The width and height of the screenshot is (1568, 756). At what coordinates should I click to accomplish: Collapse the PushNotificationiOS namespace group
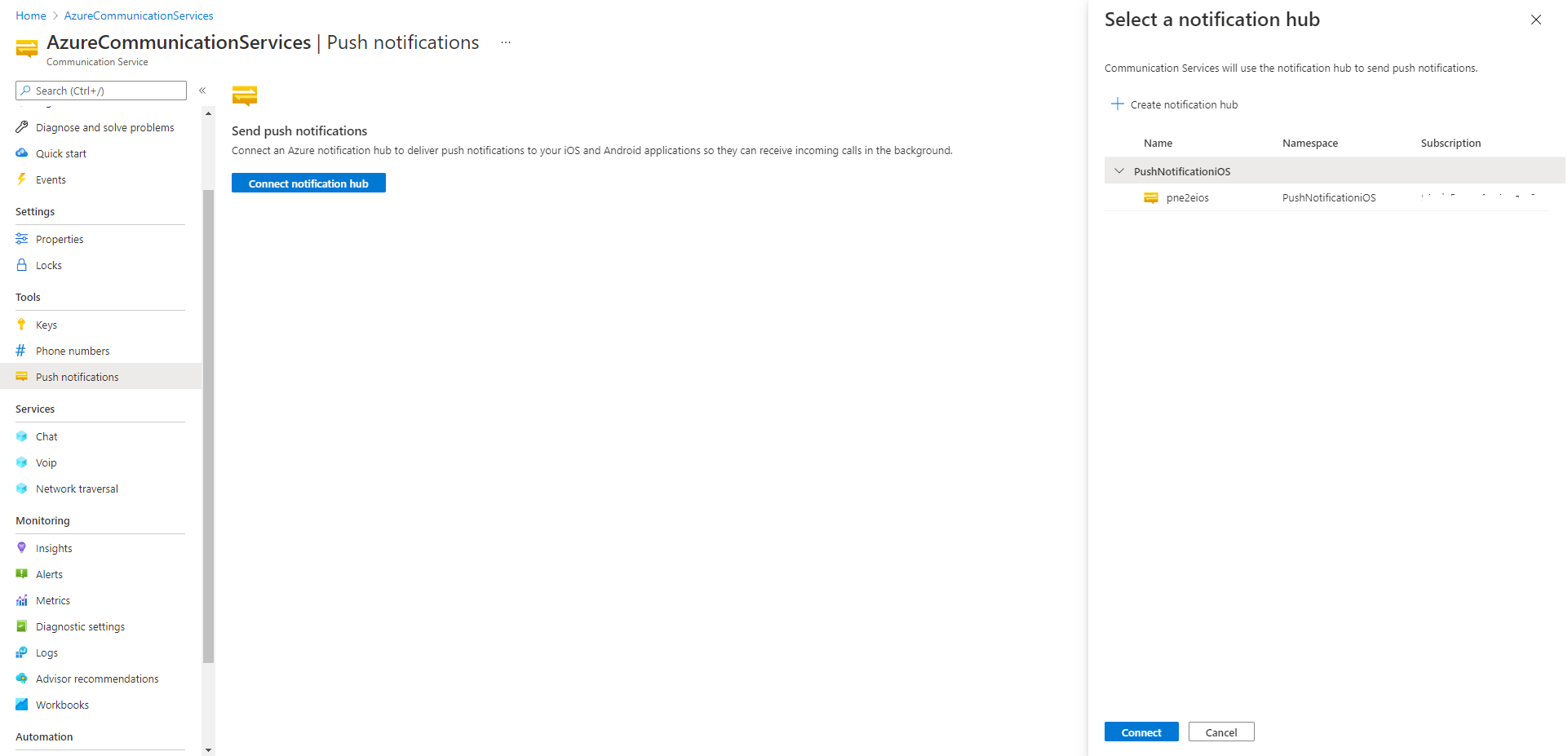[x=1118, y=170]
